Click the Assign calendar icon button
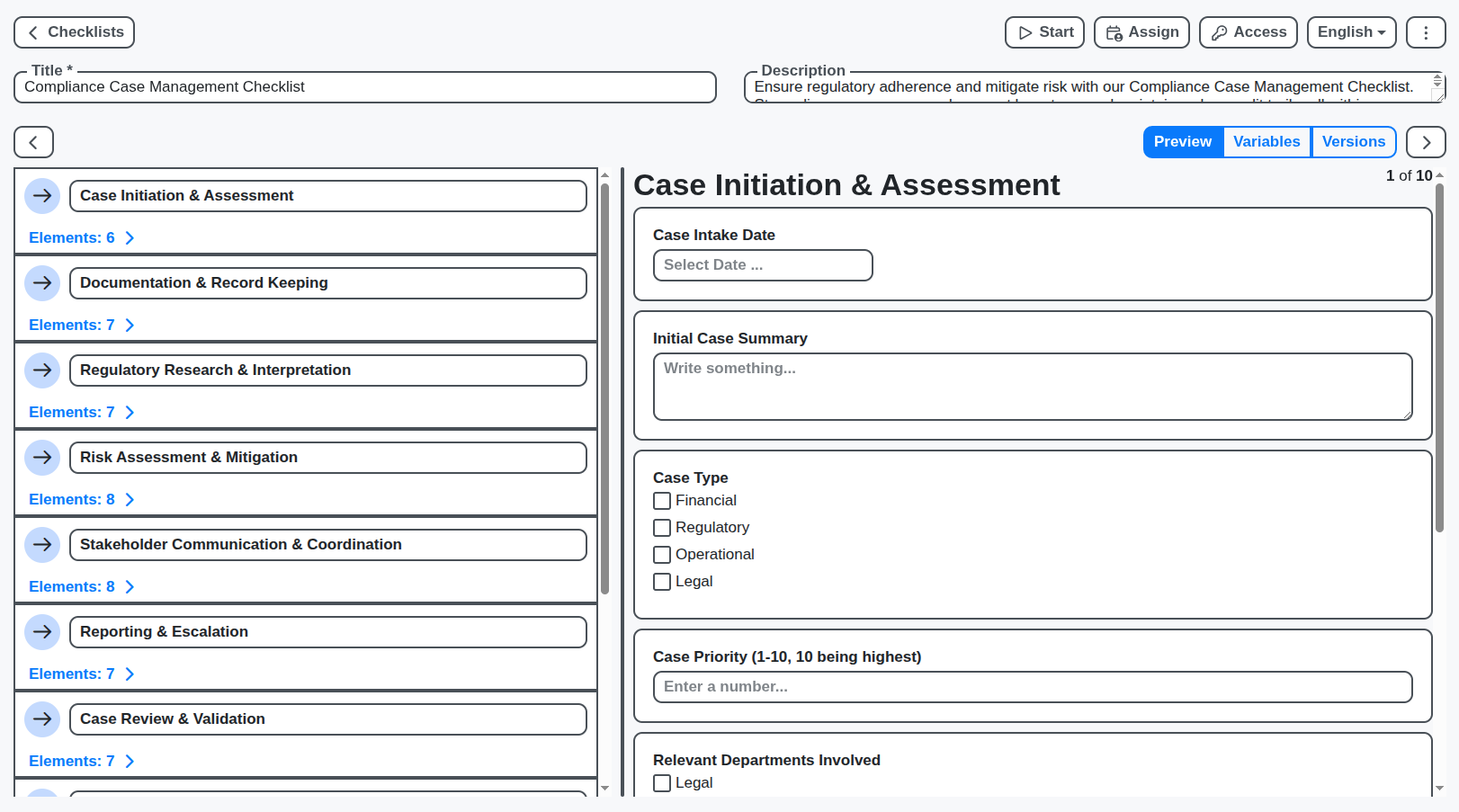Image resolution: width=1459 pixels, height=812 pixels. 1141,32
